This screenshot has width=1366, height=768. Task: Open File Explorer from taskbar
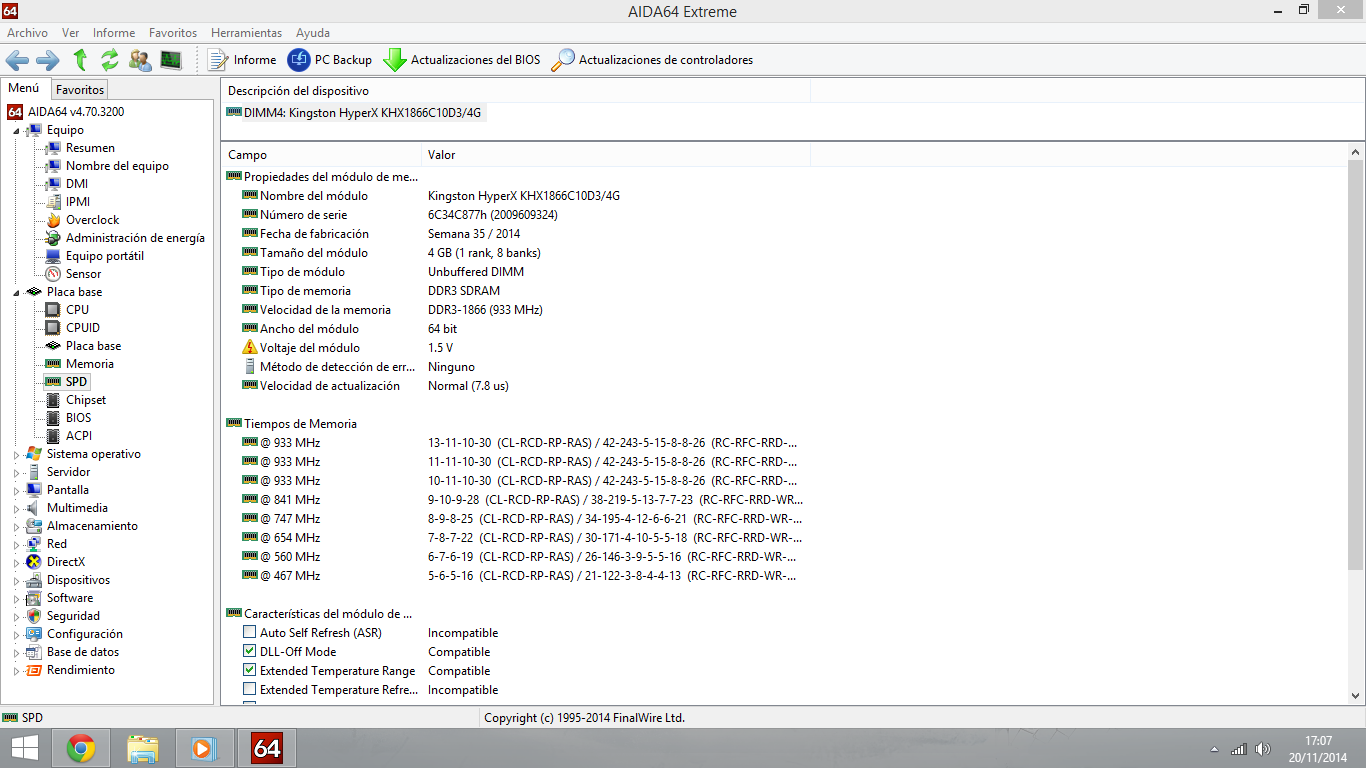point(143,748)
